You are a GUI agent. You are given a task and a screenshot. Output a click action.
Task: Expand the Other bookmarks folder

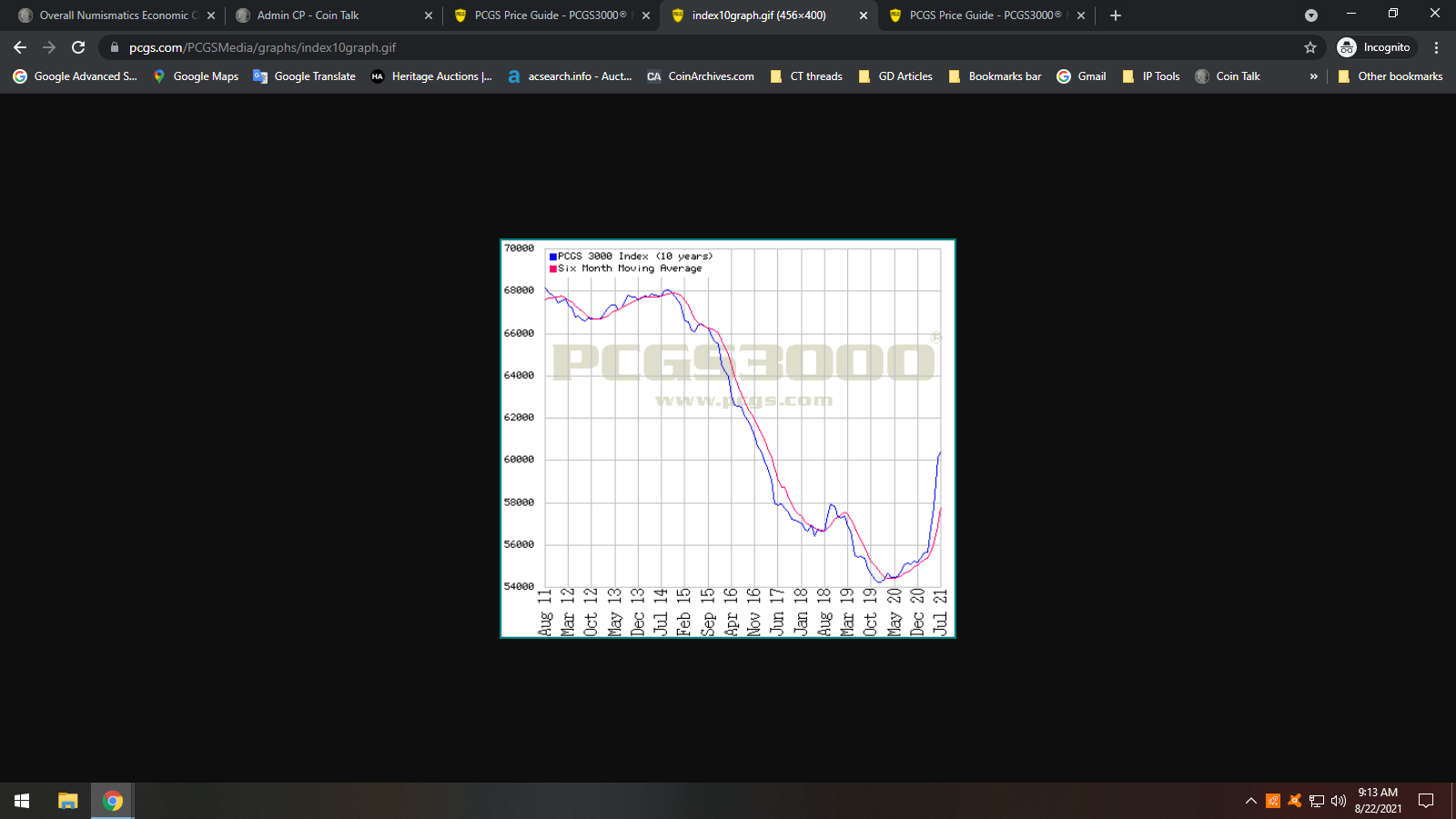click(x=1390, y=76)
